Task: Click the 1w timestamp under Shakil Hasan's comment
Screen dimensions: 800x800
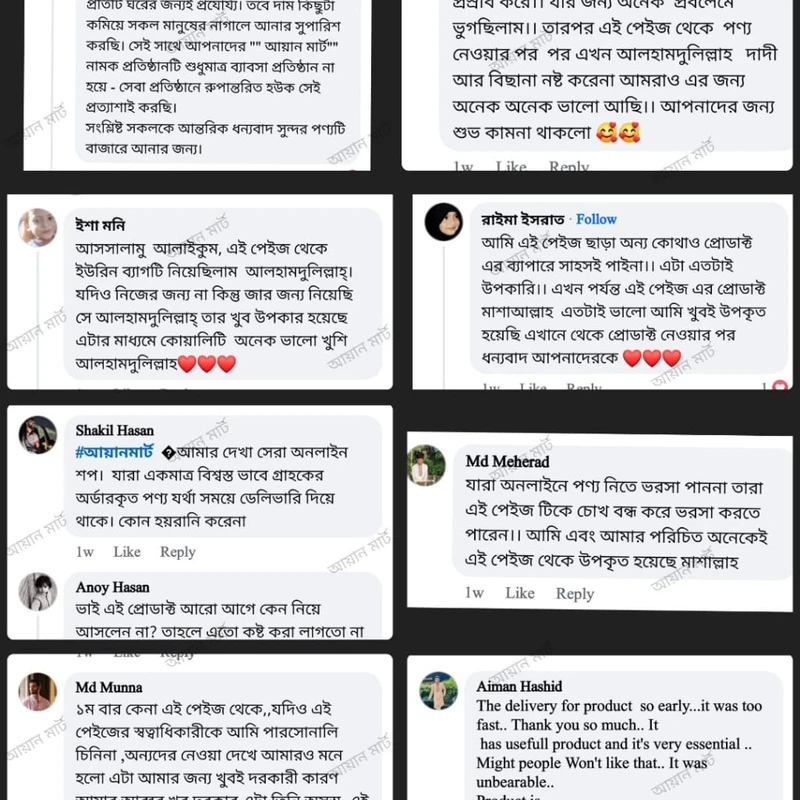Action: click(x=85, y=552)
